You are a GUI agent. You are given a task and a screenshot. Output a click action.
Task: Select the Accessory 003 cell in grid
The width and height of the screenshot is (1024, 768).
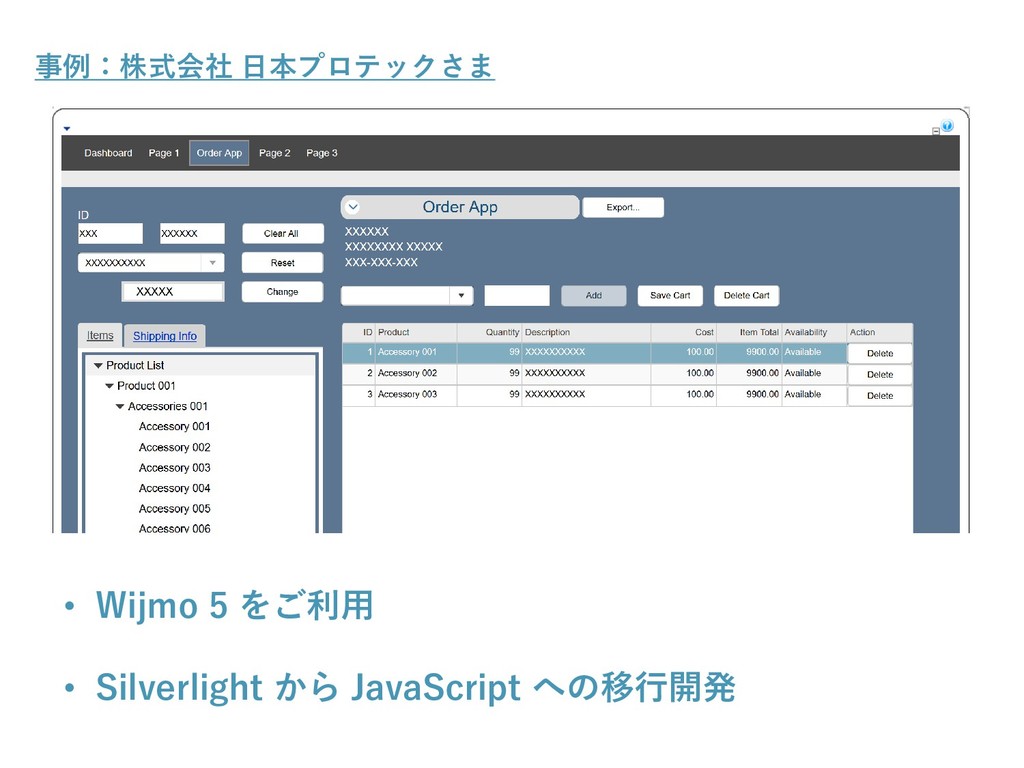click(416, 394)
